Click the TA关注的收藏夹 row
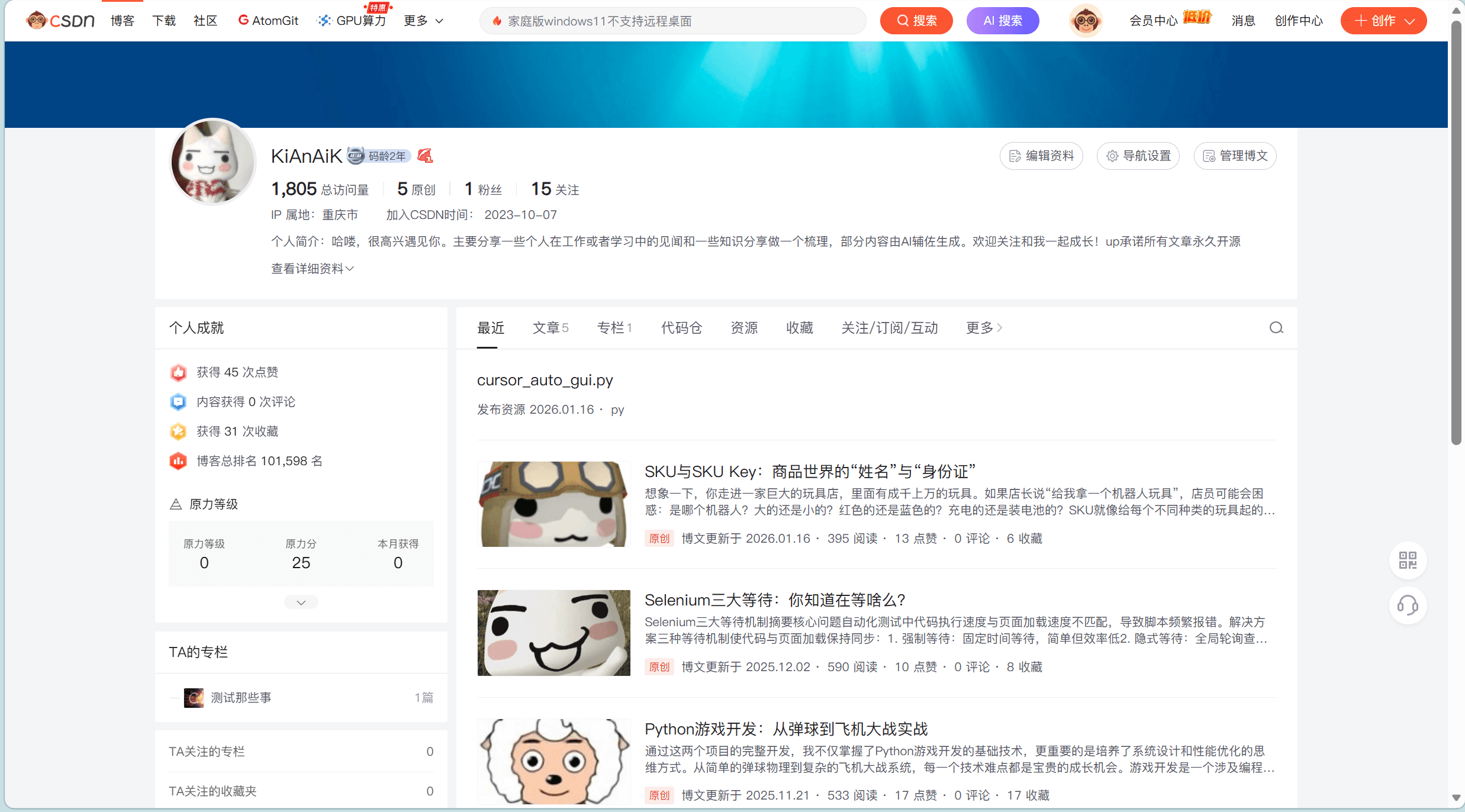 301,791
